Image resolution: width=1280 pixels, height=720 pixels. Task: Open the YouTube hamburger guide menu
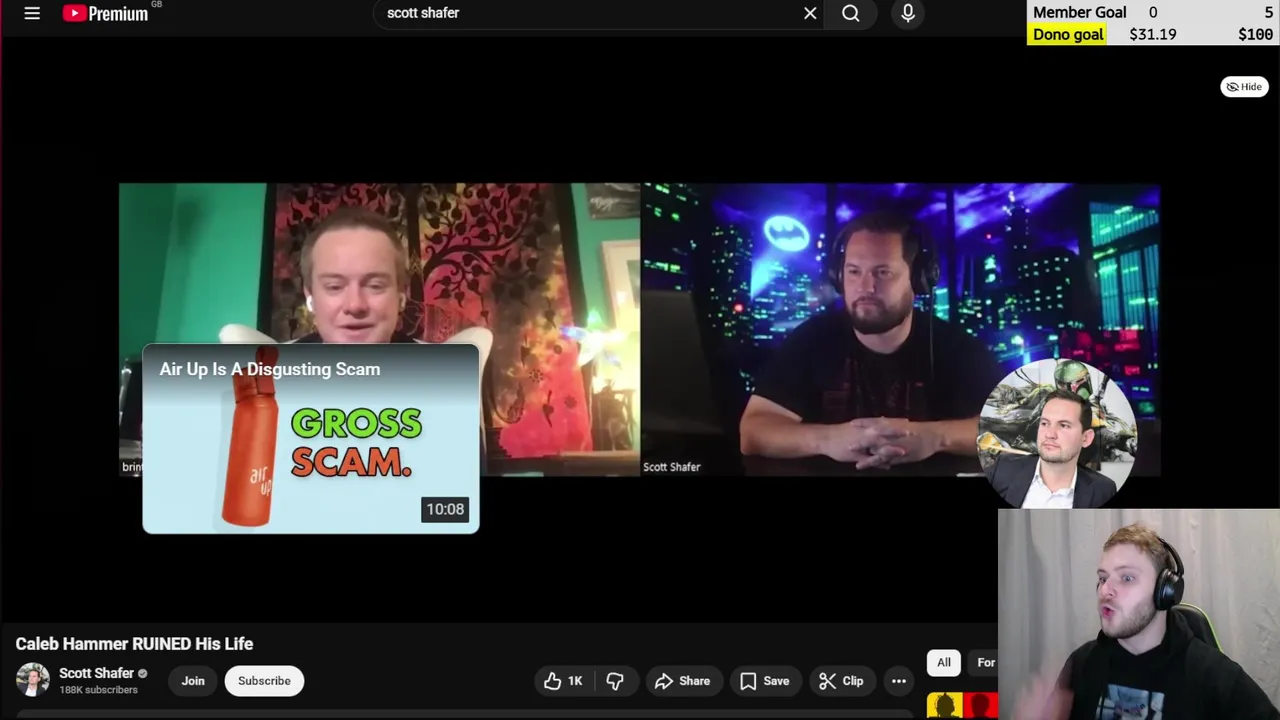[32, 13]
